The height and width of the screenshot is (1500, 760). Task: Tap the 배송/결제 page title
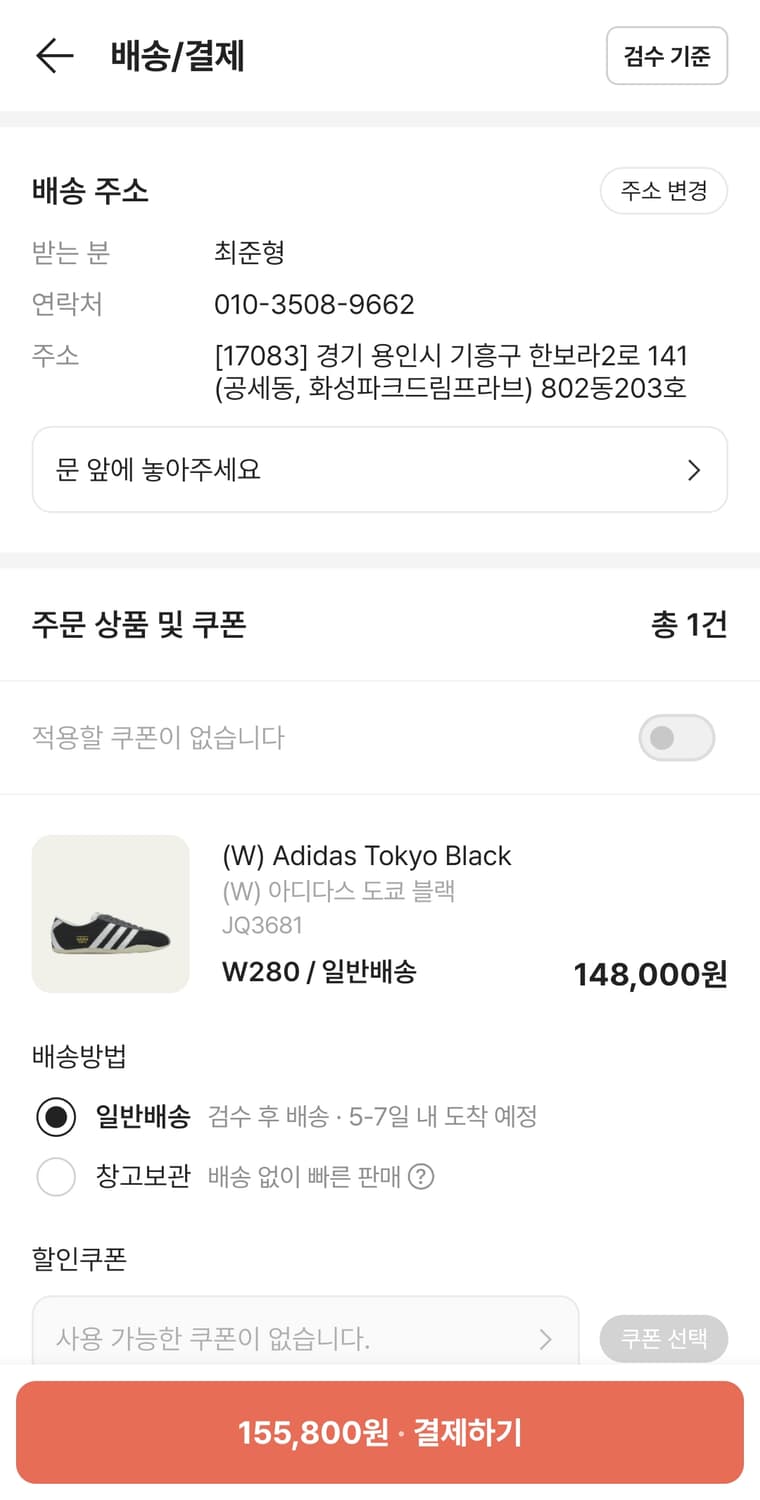178,56
